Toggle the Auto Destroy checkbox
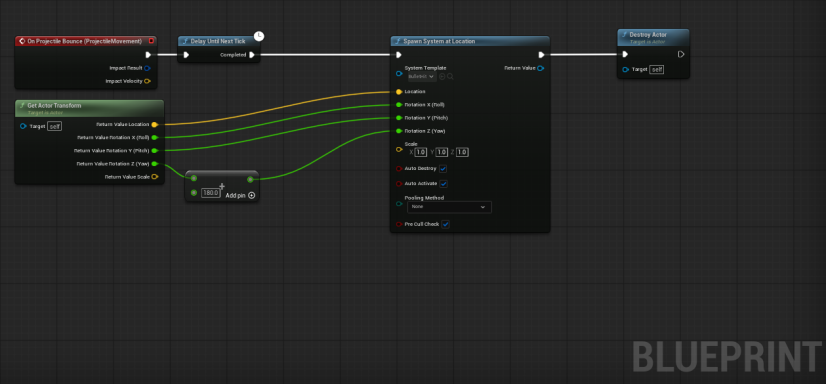Viewport: 826px width, 384px height. click(x=443, y=169)
